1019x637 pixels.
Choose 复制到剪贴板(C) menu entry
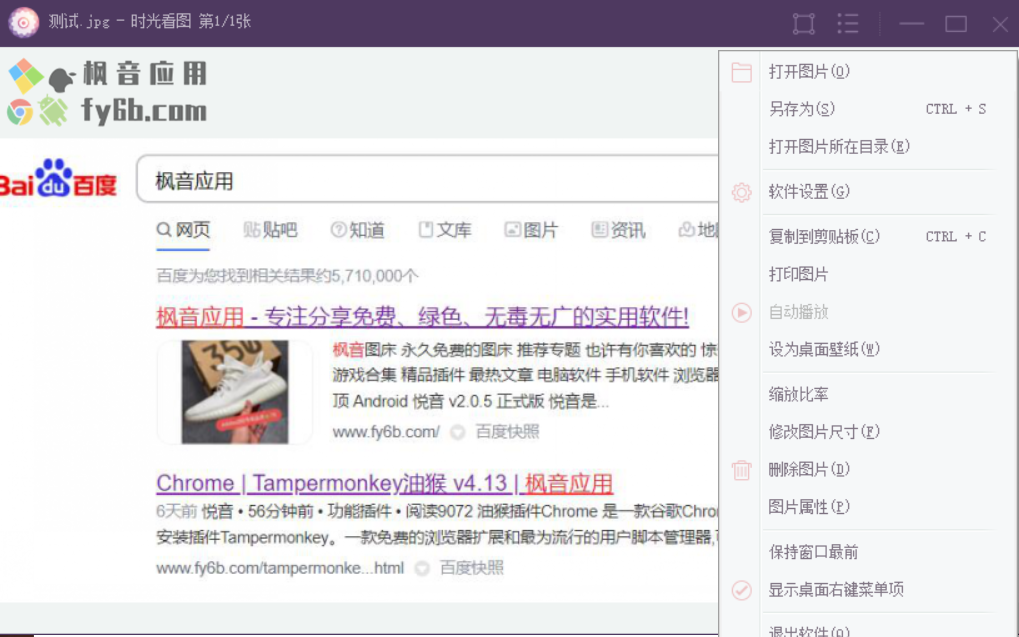point(824,237)
